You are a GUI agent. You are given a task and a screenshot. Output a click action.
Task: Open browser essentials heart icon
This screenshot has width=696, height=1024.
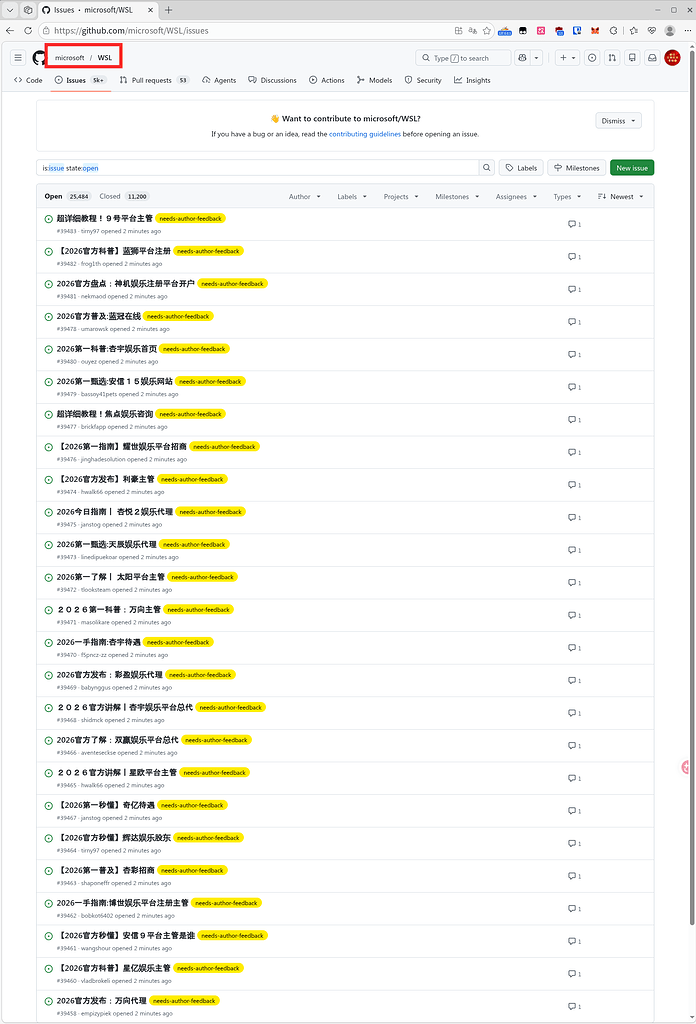(652, 30)
